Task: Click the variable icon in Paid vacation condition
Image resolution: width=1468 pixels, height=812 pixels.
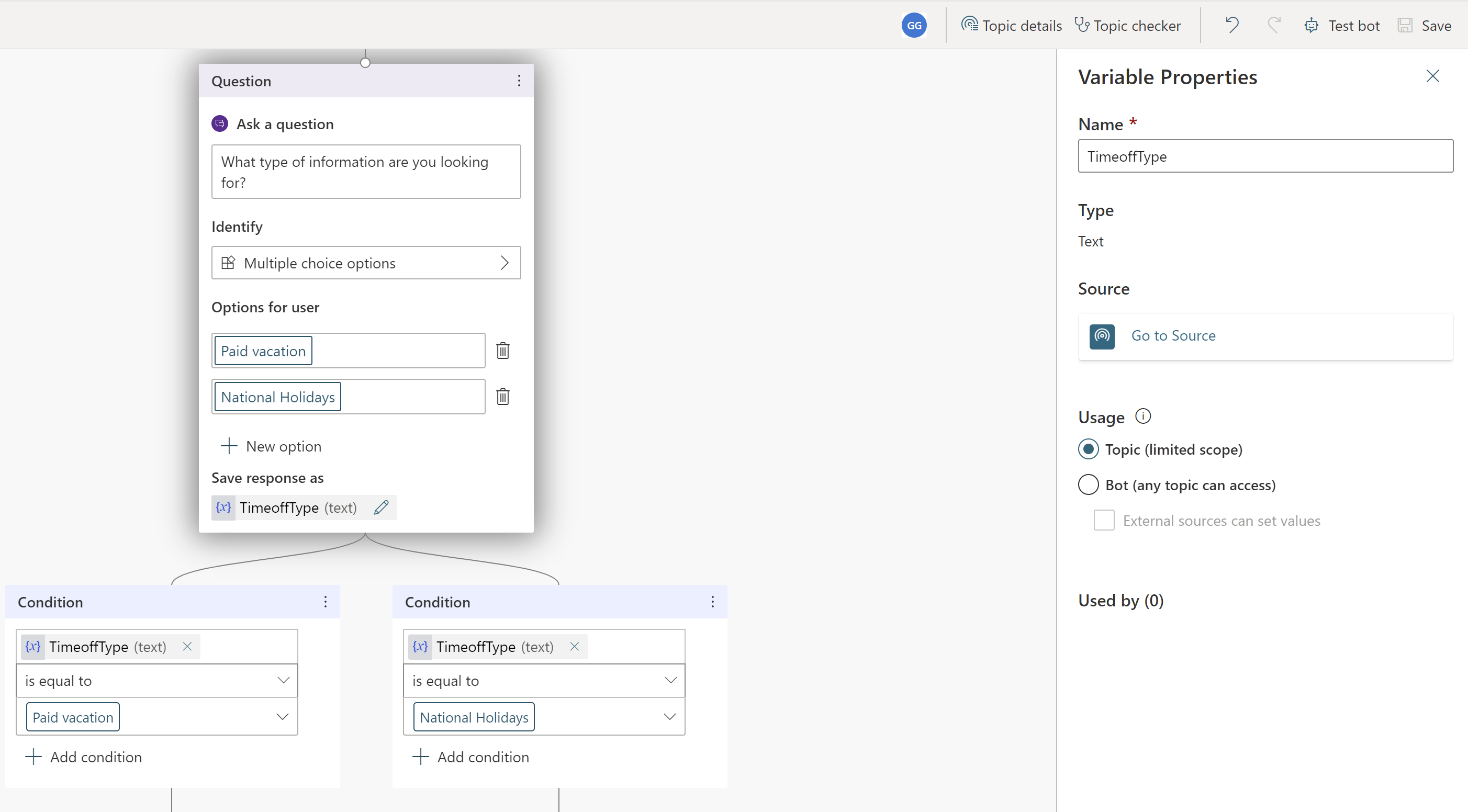Action: click(x=33, y=646)
